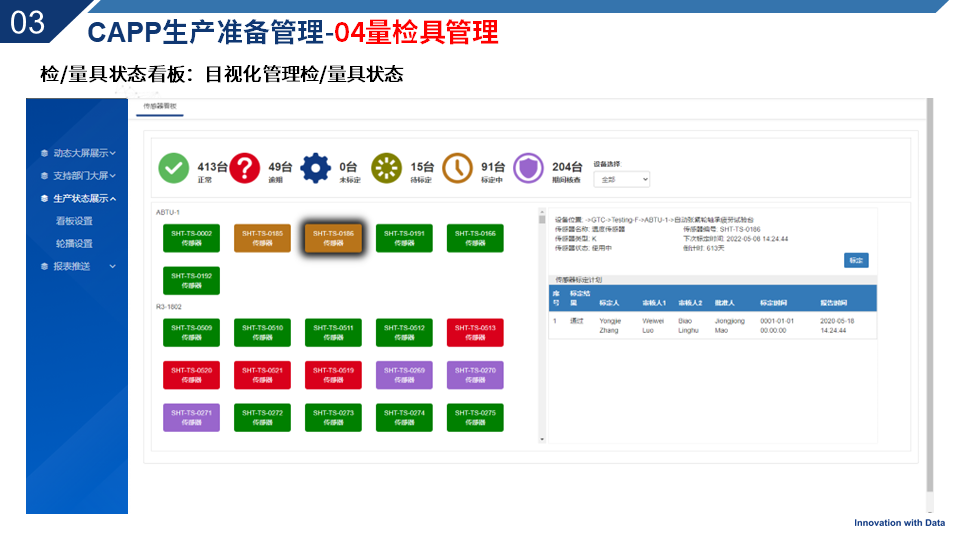960x540 pixels.
Task: Collapse the 生产状态展示 sidebar menu
Action: click(84, 199)
